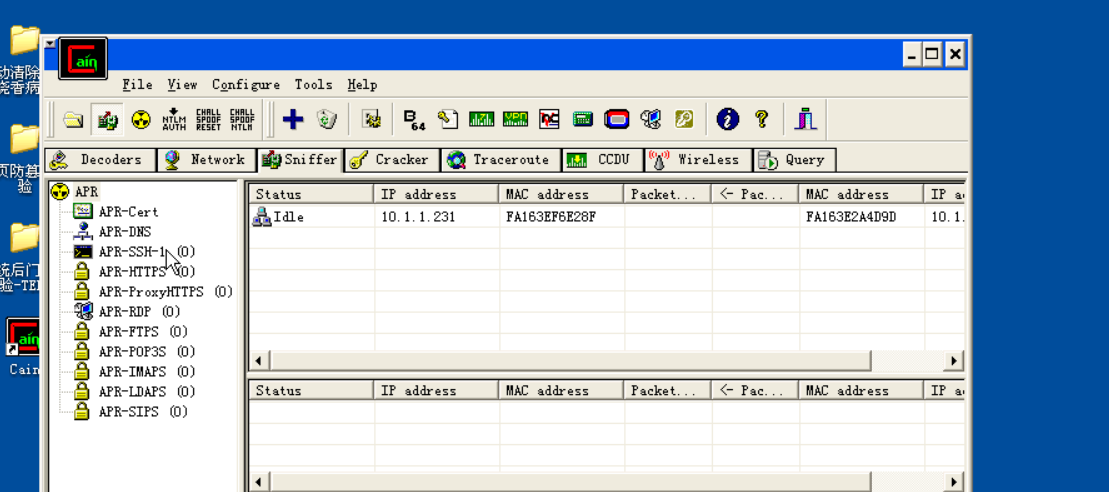
Task: Open the RSA SecurID token calculator icon
Action: pos(617,119)
